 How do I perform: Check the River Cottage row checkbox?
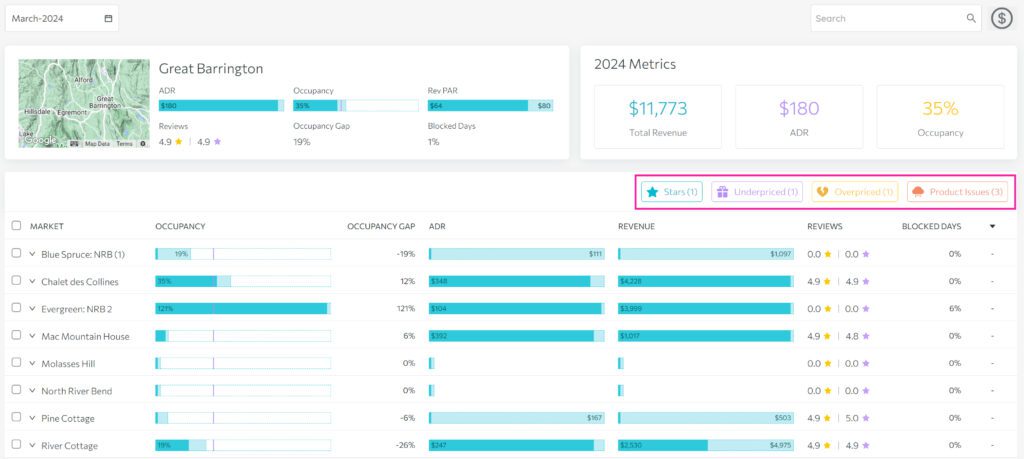(16, 445)
